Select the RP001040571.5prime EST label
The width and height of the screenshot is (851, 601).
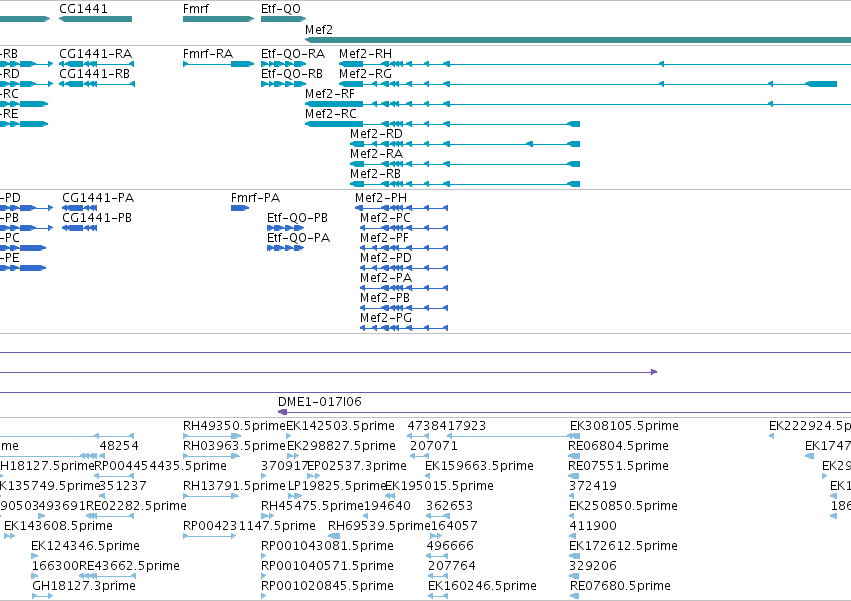coord(327,567)
